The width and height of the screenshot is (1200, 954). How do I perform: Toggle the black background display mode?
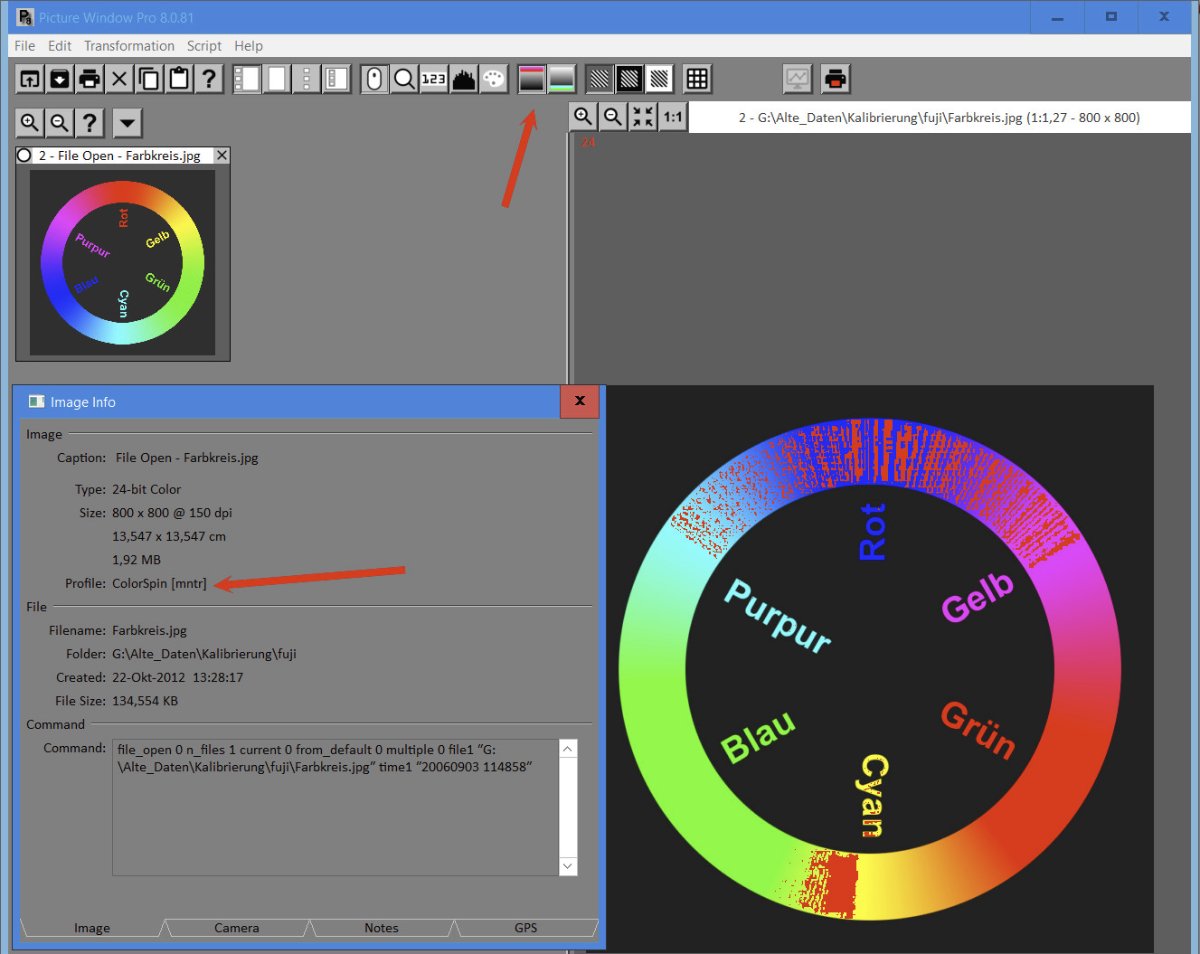pyautogui.click(x=629, y=79)
